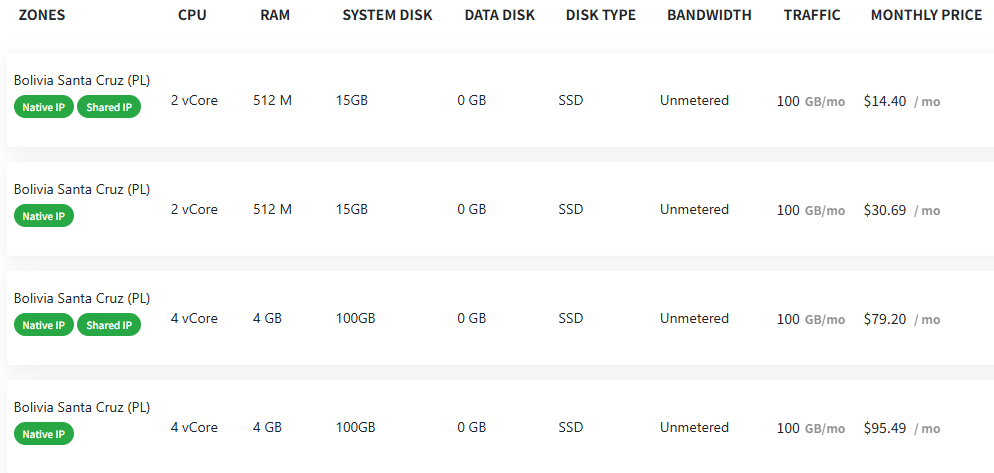The image size is (994, 473).
Task: Click the CPU column header
Action: 192,16
